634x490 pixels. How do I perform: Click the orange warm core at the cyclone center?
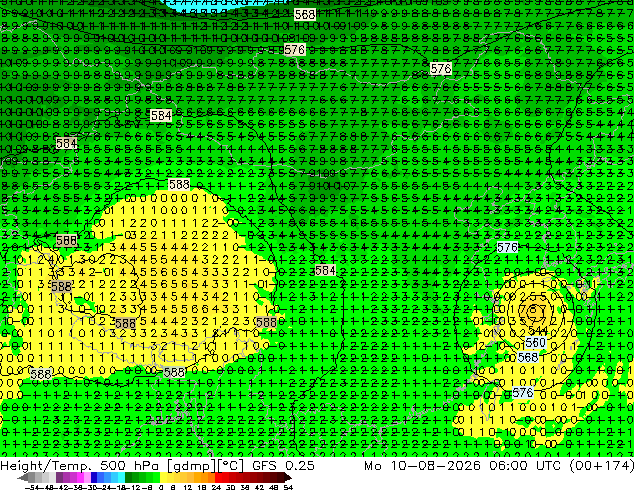click(534, 310)
